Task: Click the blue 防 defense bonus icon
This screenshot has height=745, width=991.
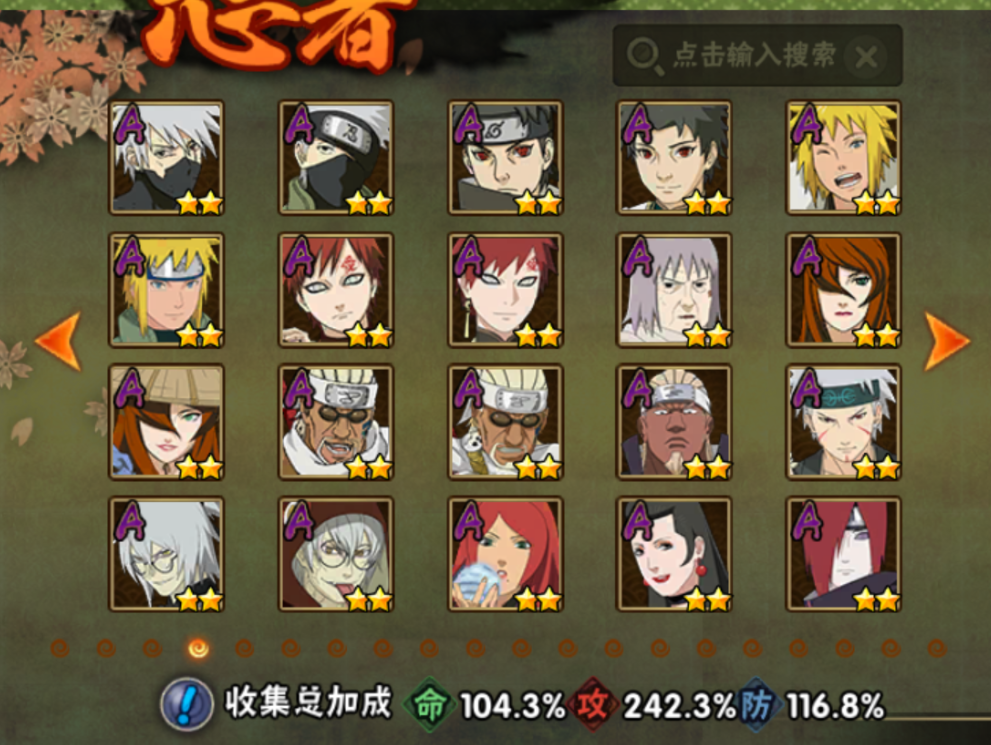Action: coord(757,705)
